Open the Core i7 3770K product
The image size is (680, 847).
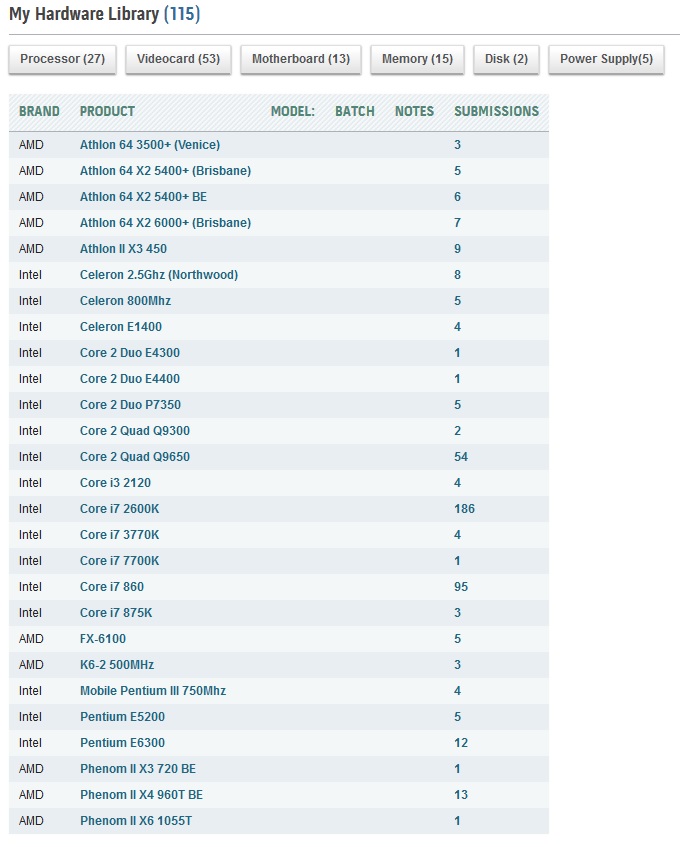pos(119,535)
